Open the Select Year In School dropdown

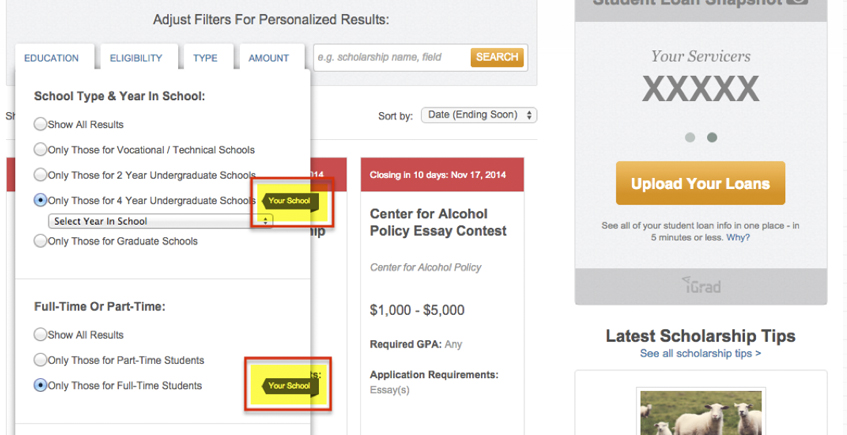(160, 221)
